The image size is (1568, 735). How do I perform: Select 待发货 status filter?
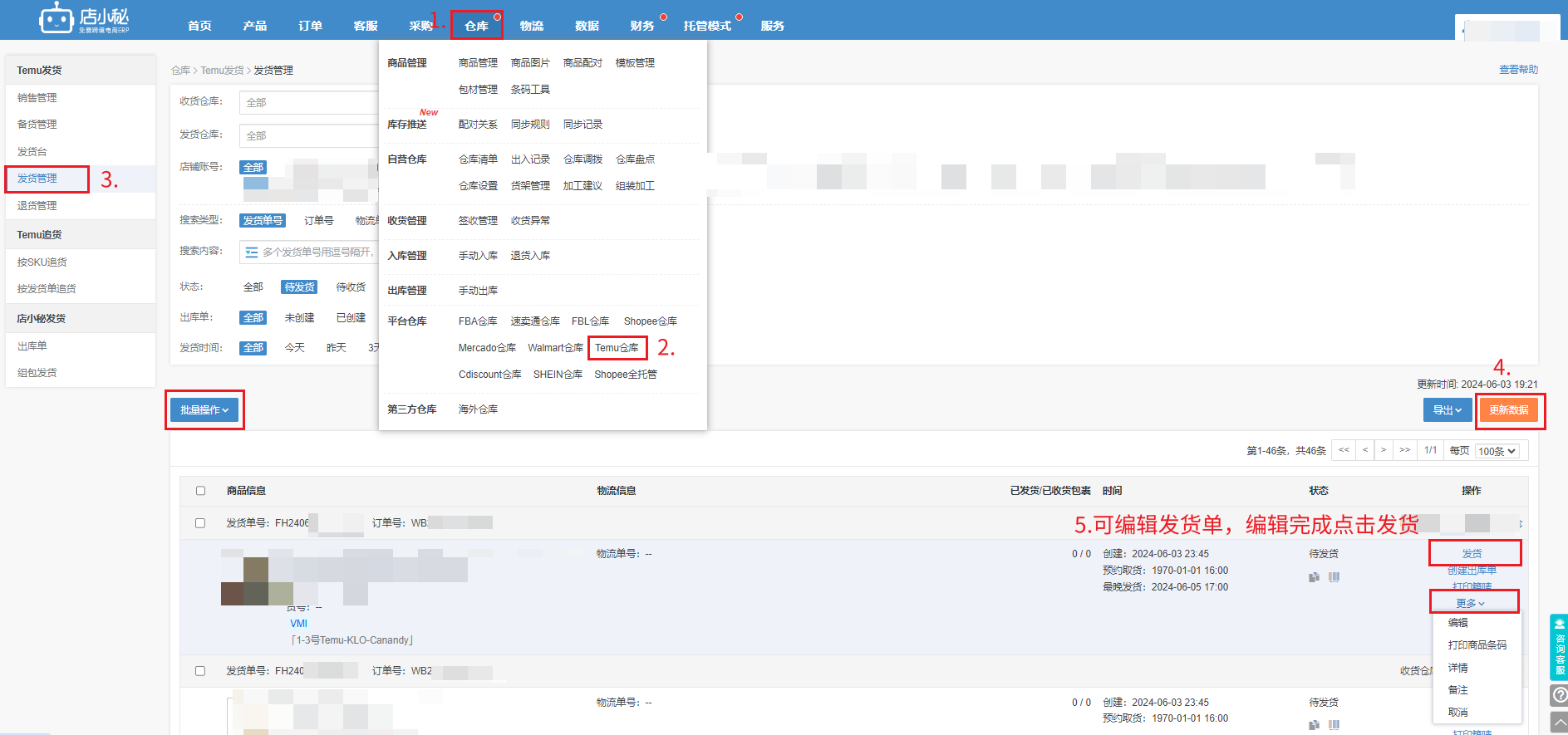pyautogui.click(x=299, y=287)
